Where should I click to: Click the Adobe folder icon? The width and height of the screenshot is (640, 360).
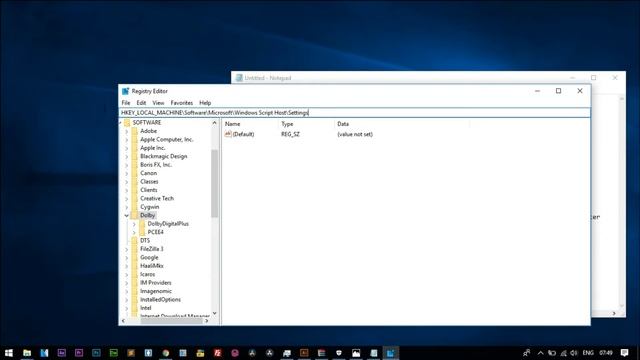(135, 131)
